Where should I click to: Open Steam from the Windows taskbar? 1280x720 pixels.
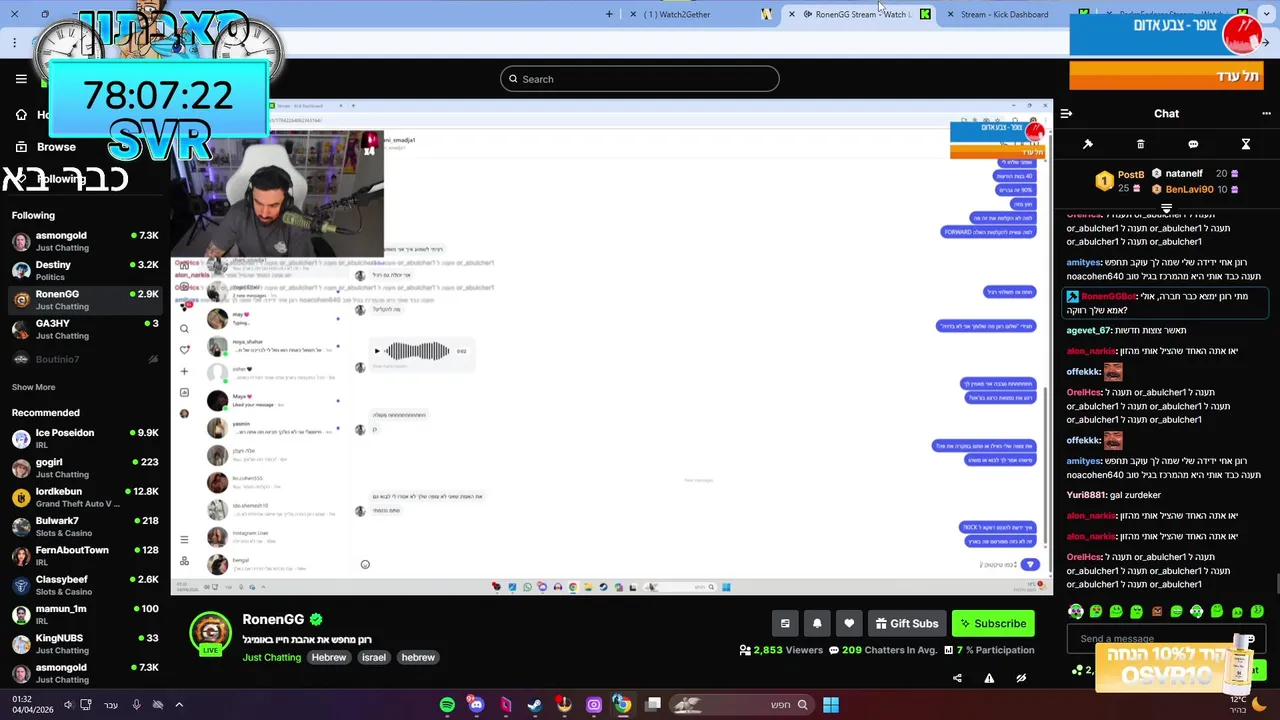535,705
